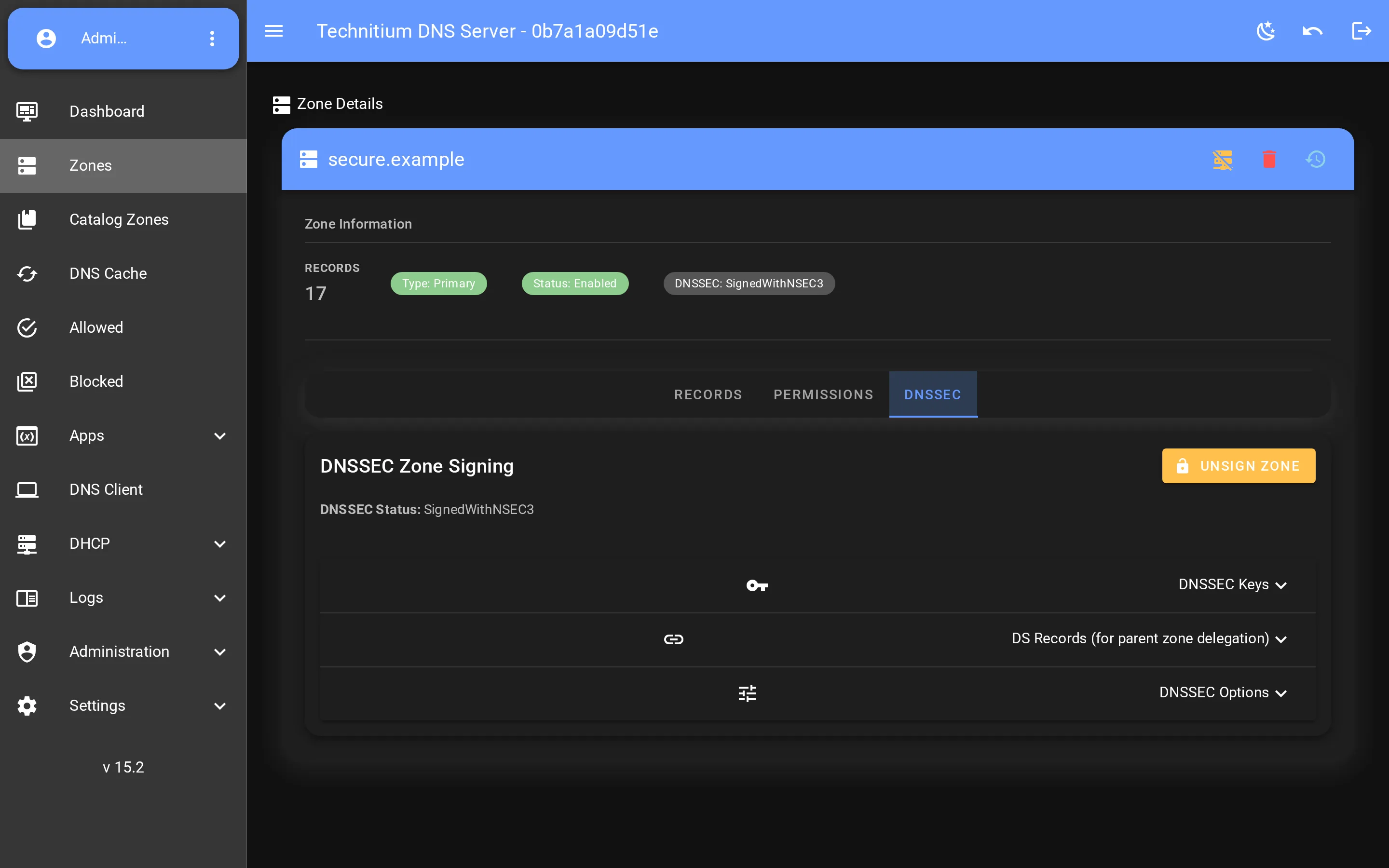Click the Blocked list icon

tap(27, 382)
